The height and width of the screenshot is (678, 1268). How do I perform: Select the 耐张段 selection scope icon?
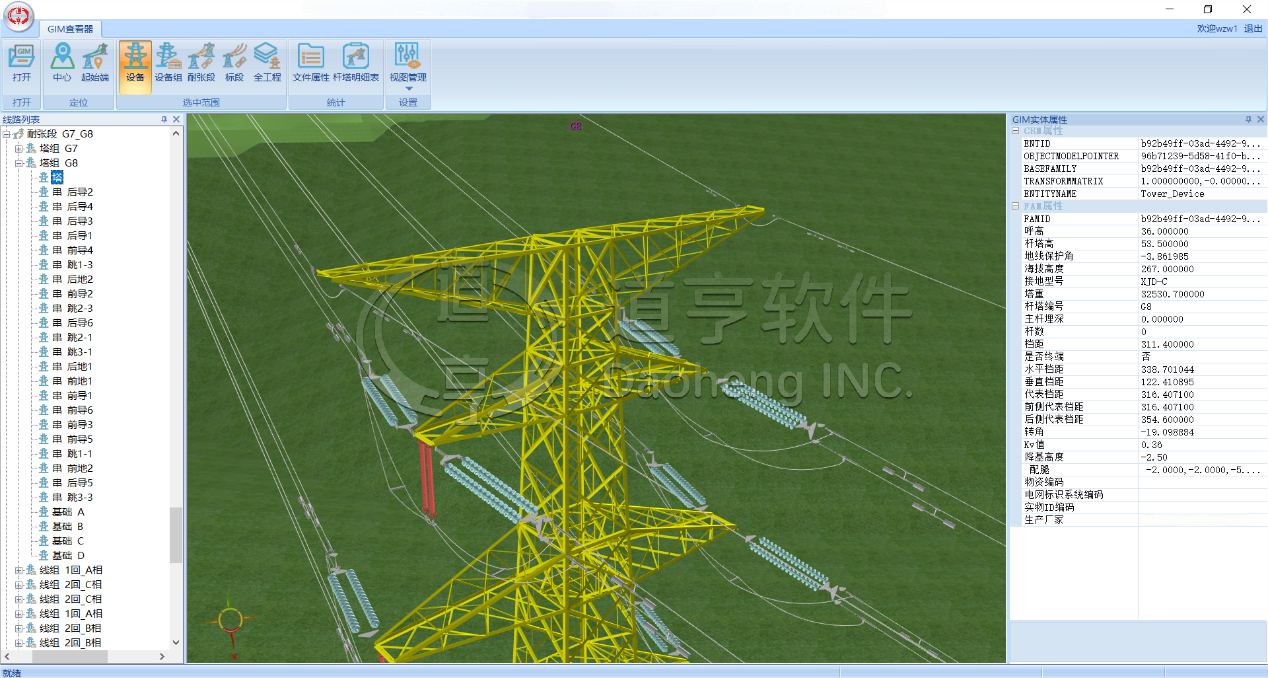[x=201, y=62]
